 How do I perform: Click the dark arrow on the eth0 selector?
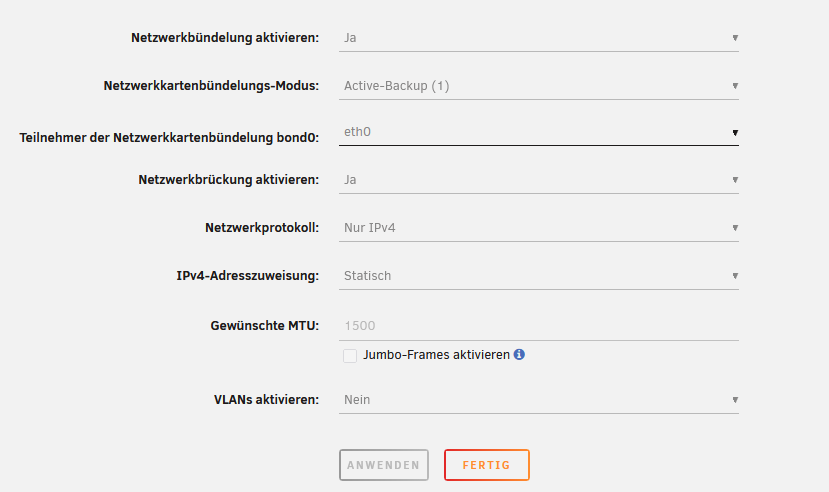(735, 133)
